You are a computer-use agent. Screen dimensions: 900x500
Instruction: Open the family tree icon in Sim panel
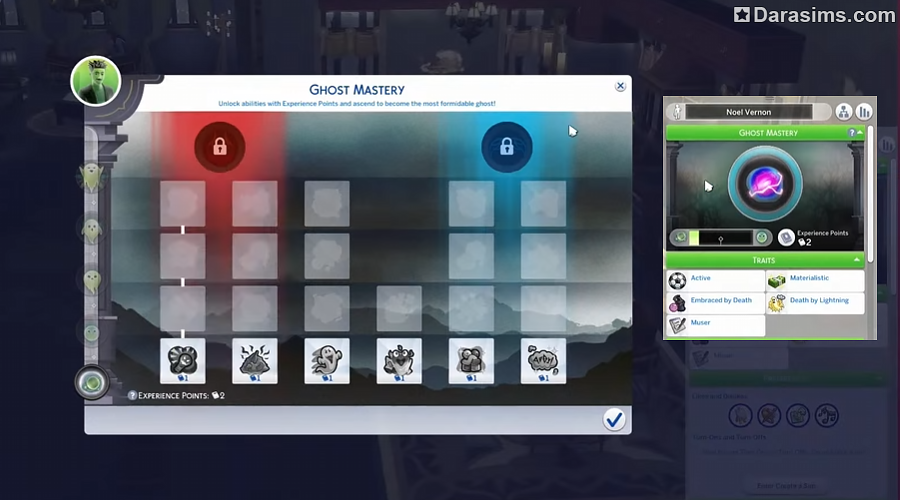tap(843, 112)
